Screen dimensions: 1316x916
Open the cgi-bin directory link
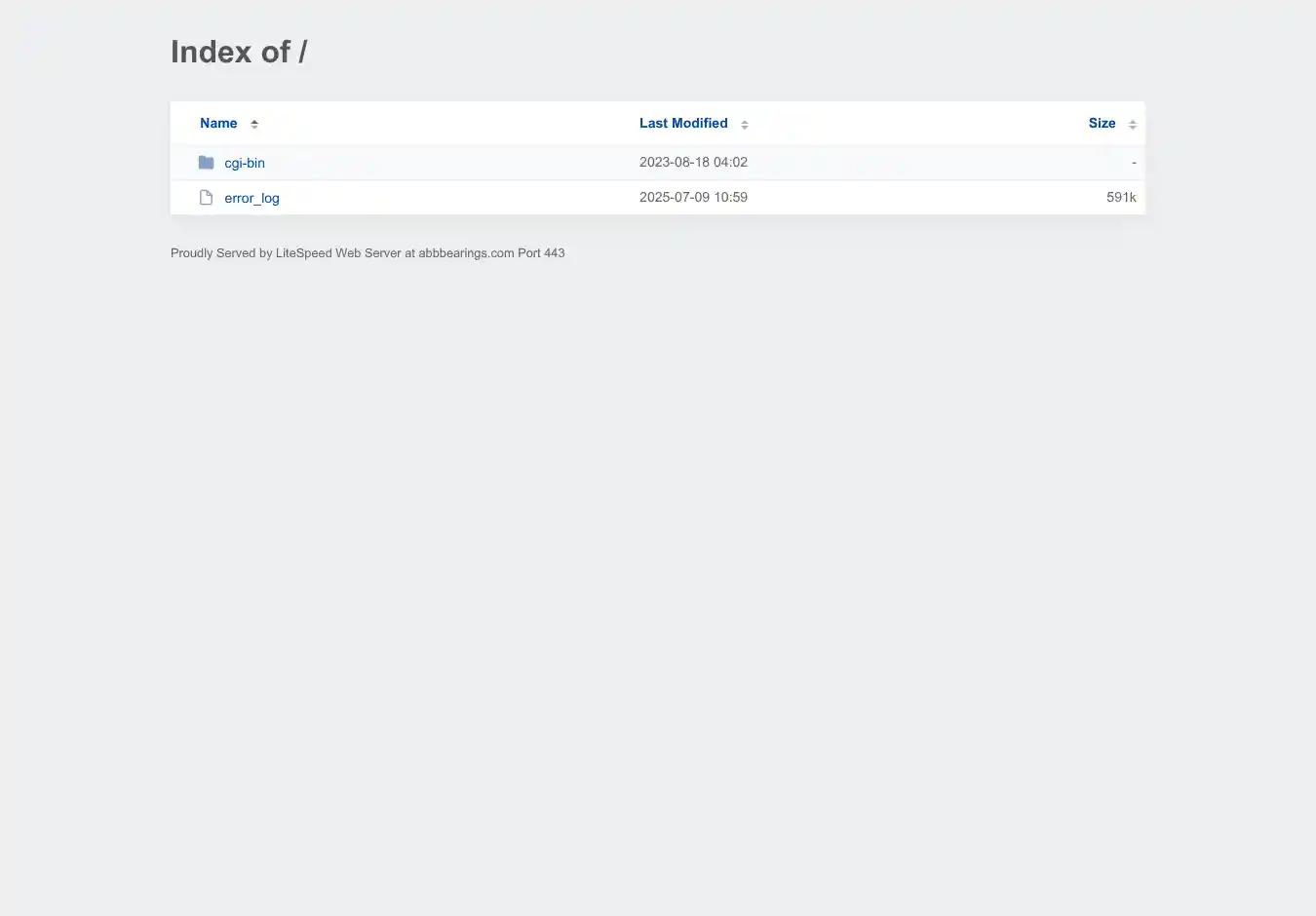(245, 164)
